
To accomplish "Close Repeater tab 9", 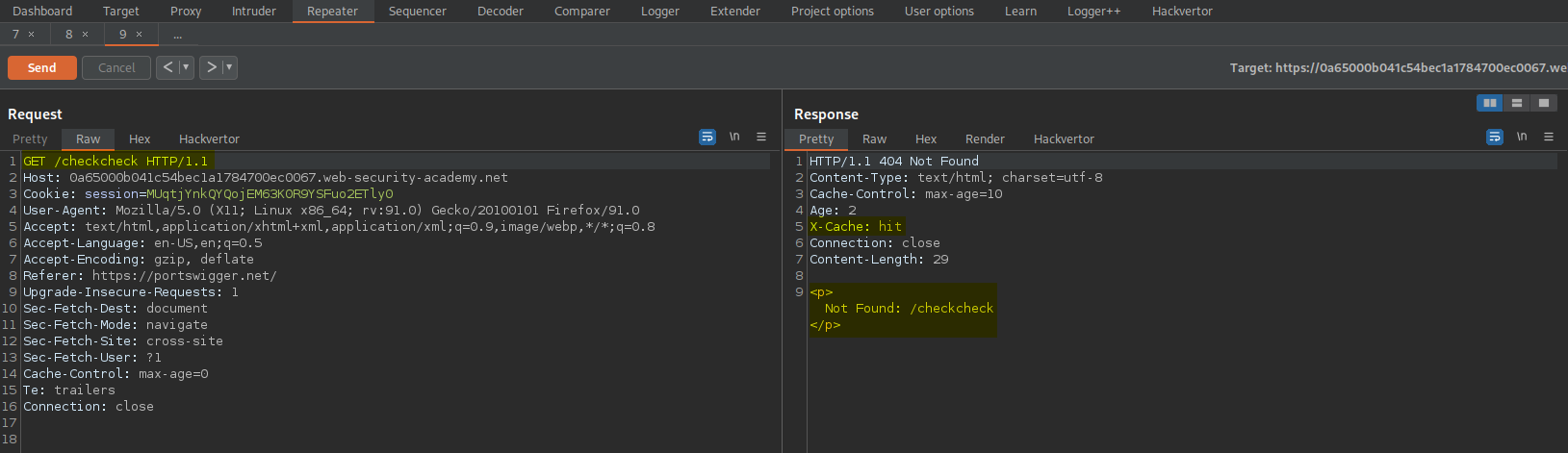I will 139,34.
